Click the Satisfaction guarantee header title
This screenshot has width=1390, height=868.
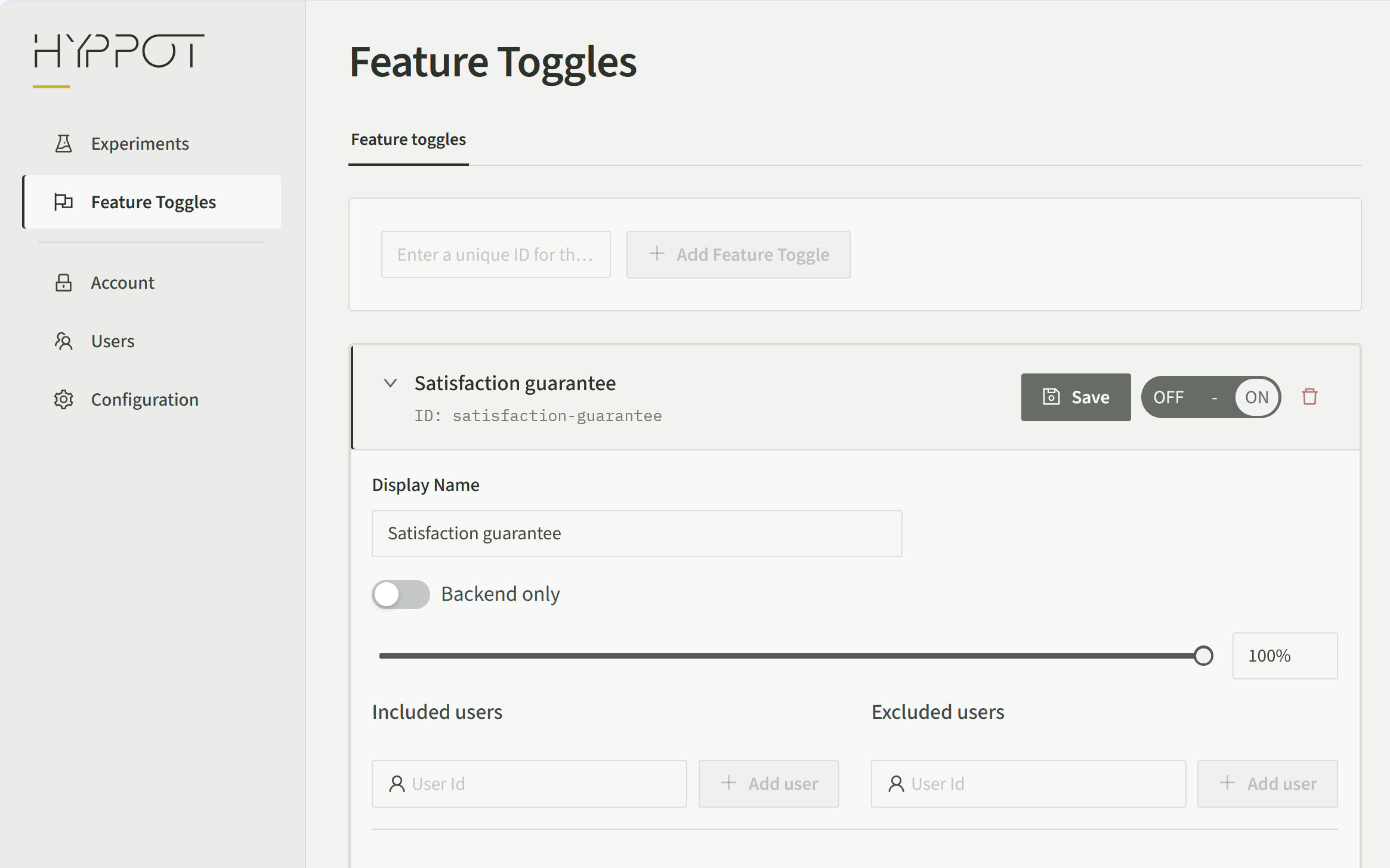tap(515, 383)
